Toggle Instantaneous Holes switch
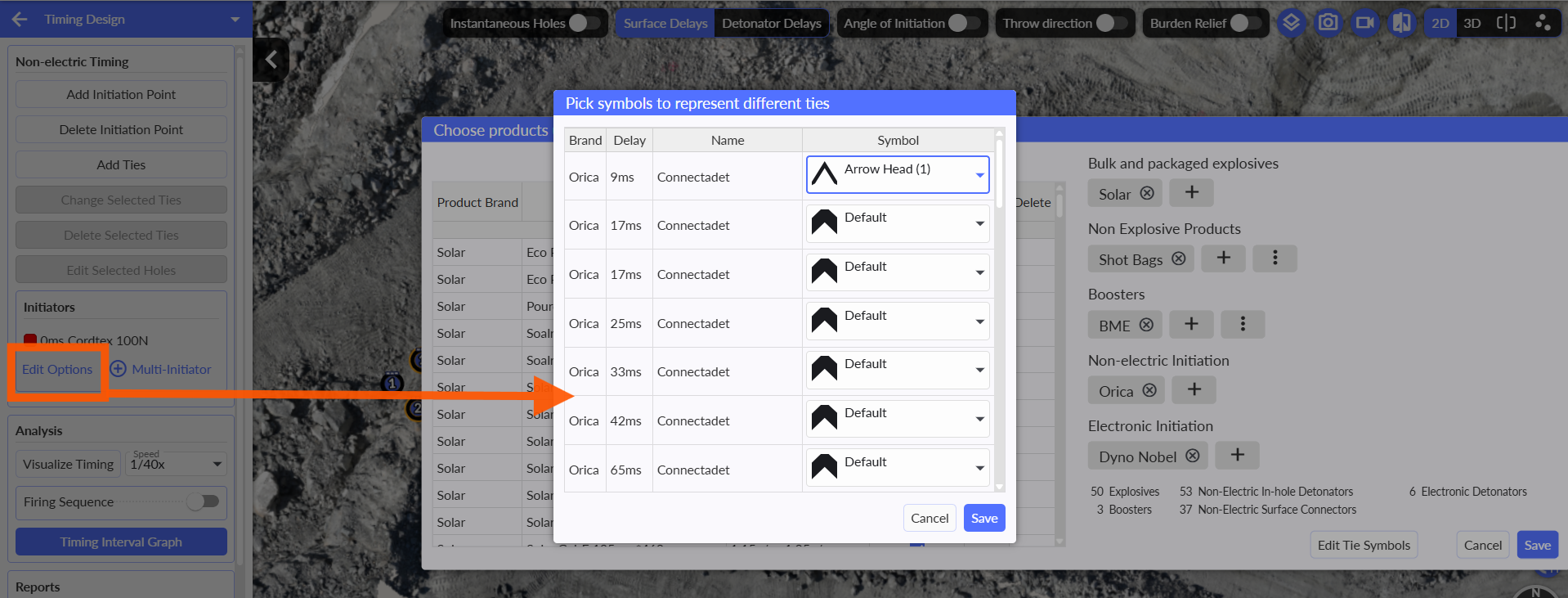Viewport: 1568px width, 598px height. click(x=584, y=23)
